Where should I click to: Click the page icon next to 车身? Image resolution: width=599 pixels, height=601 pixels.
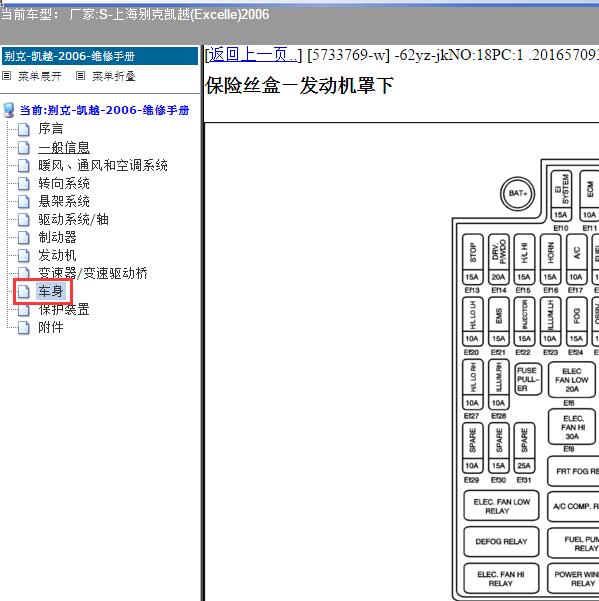[24, 292]
